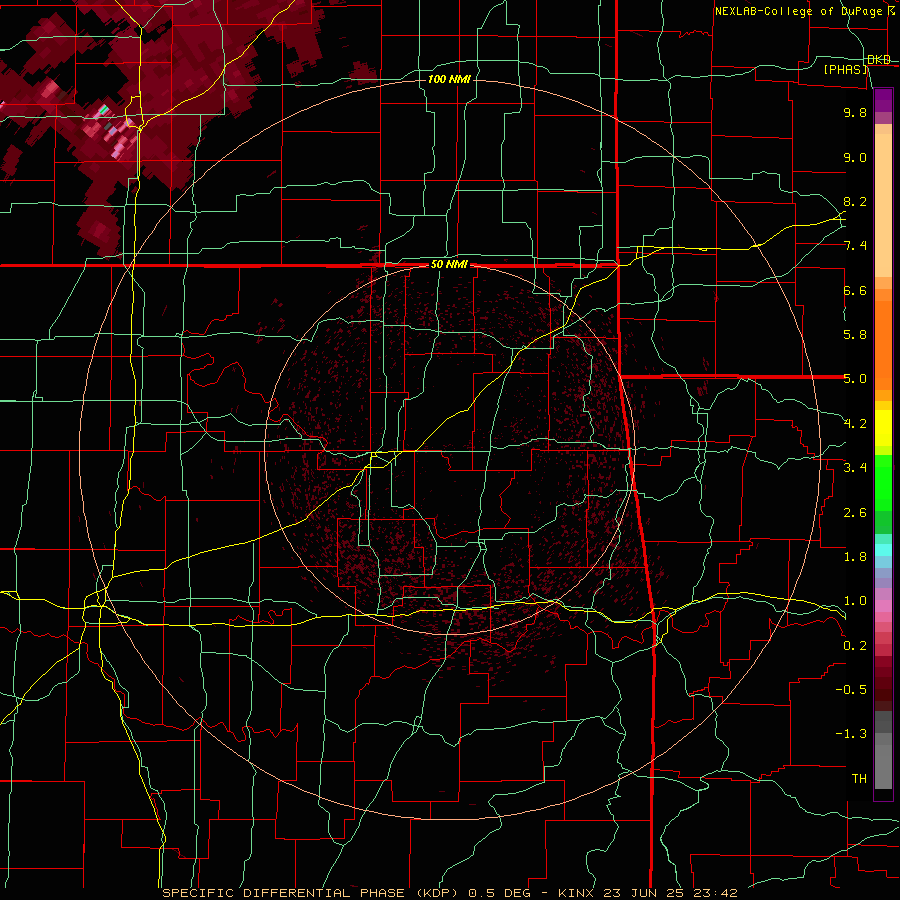This screenshot has height=900, width=900.
Task: Click the -0.5 scale value
Action: pyautogui.click(x=851, y=690)
